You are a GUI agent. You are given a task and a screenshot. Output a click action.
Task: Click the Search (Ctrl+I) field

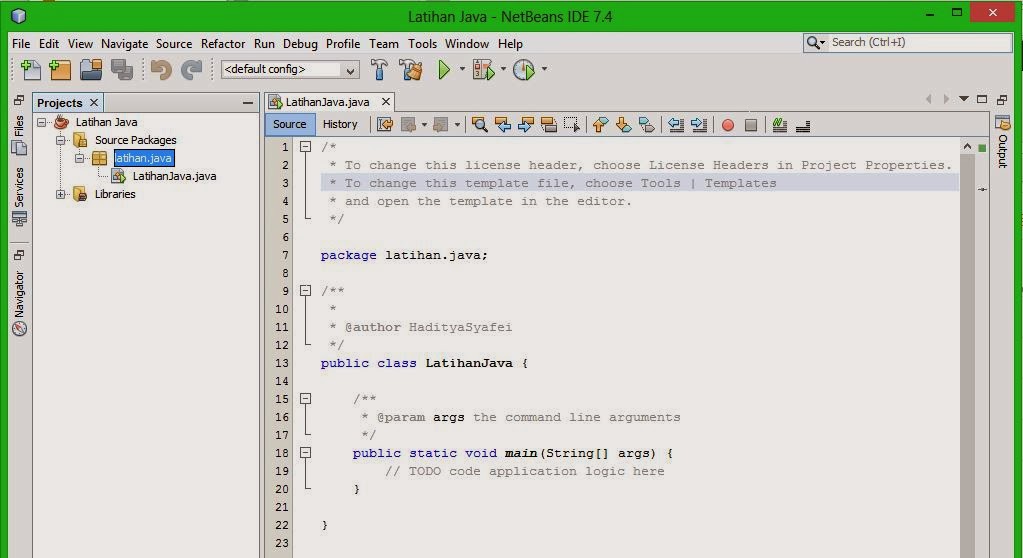coord(908,42)
